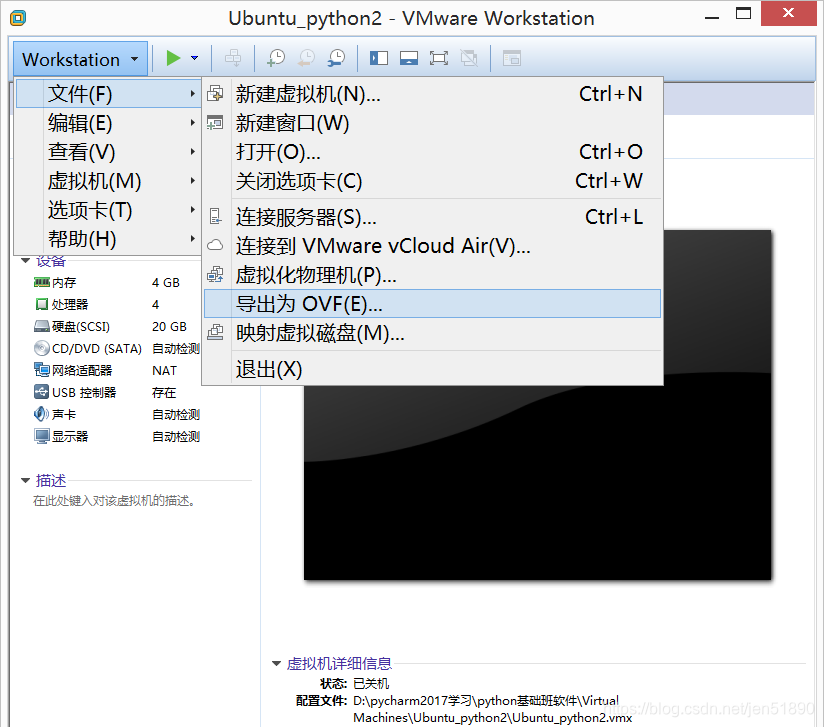Image resolution: width=824 pixels, height=727 pixels.
Task: Click the green power-on play icon
Action: tap(173, 58)
